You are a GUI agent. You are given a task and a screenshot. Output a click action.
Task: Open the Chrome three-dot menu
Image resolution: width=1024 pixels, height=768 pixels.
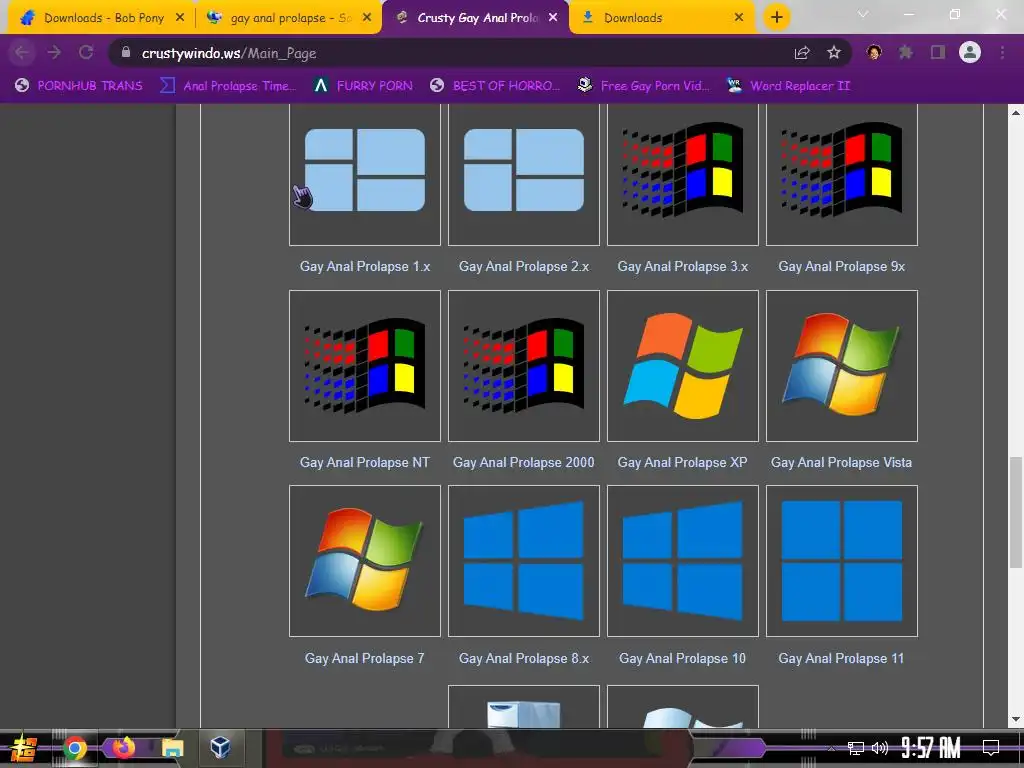click(x=1002, y=52)
